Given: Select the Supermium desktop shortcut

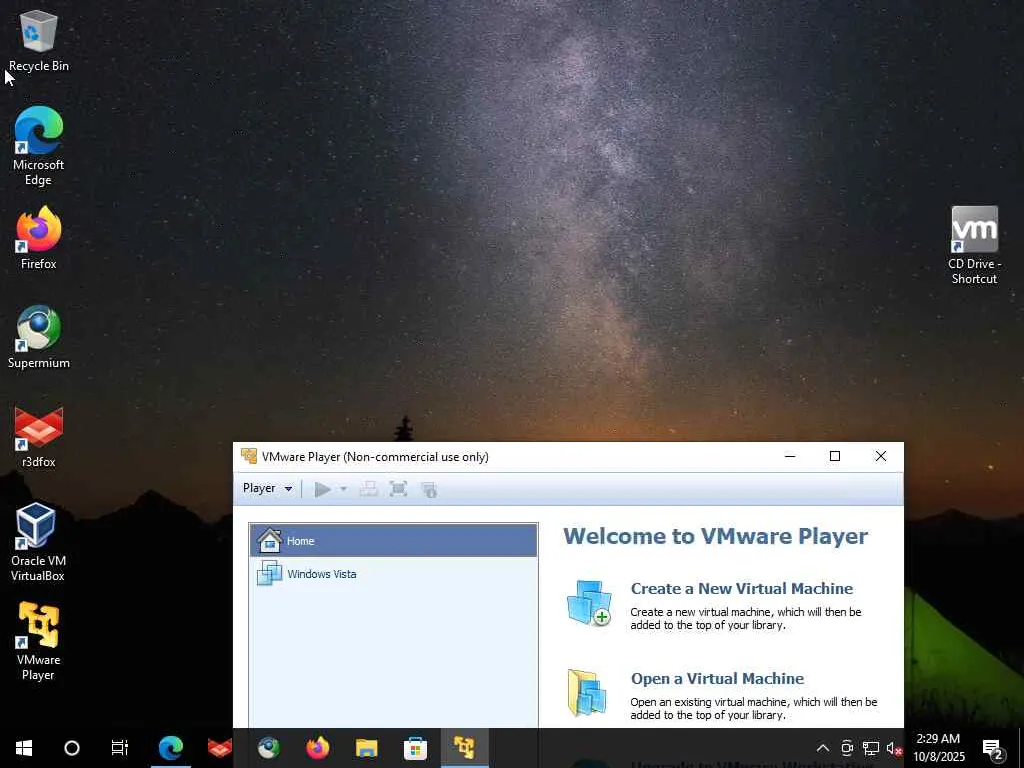Looking at the screenshot, I should pos(39,337).
